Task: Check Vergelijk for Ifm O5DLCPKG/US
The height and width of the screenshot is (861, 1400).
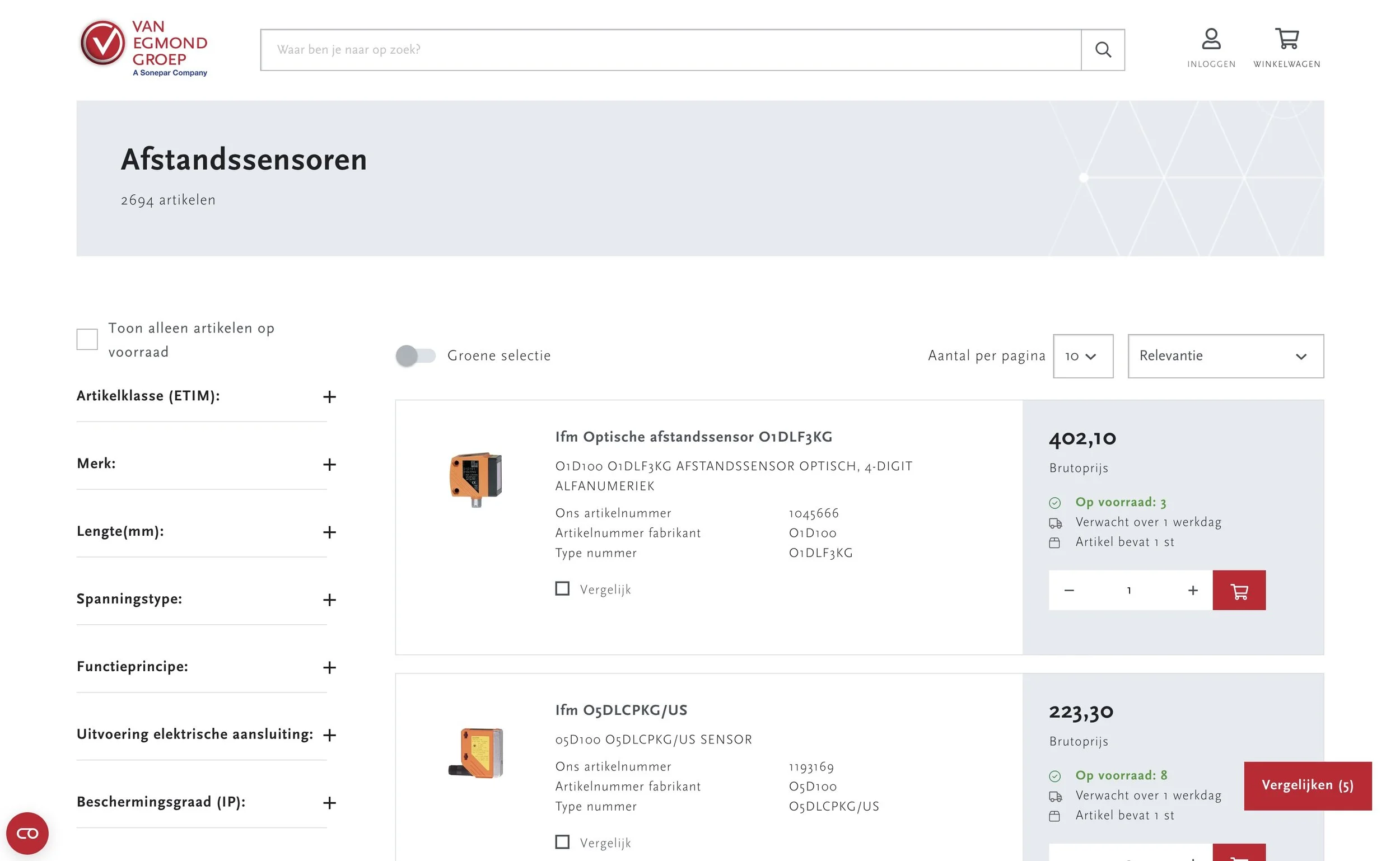Action: click(562, 842)
